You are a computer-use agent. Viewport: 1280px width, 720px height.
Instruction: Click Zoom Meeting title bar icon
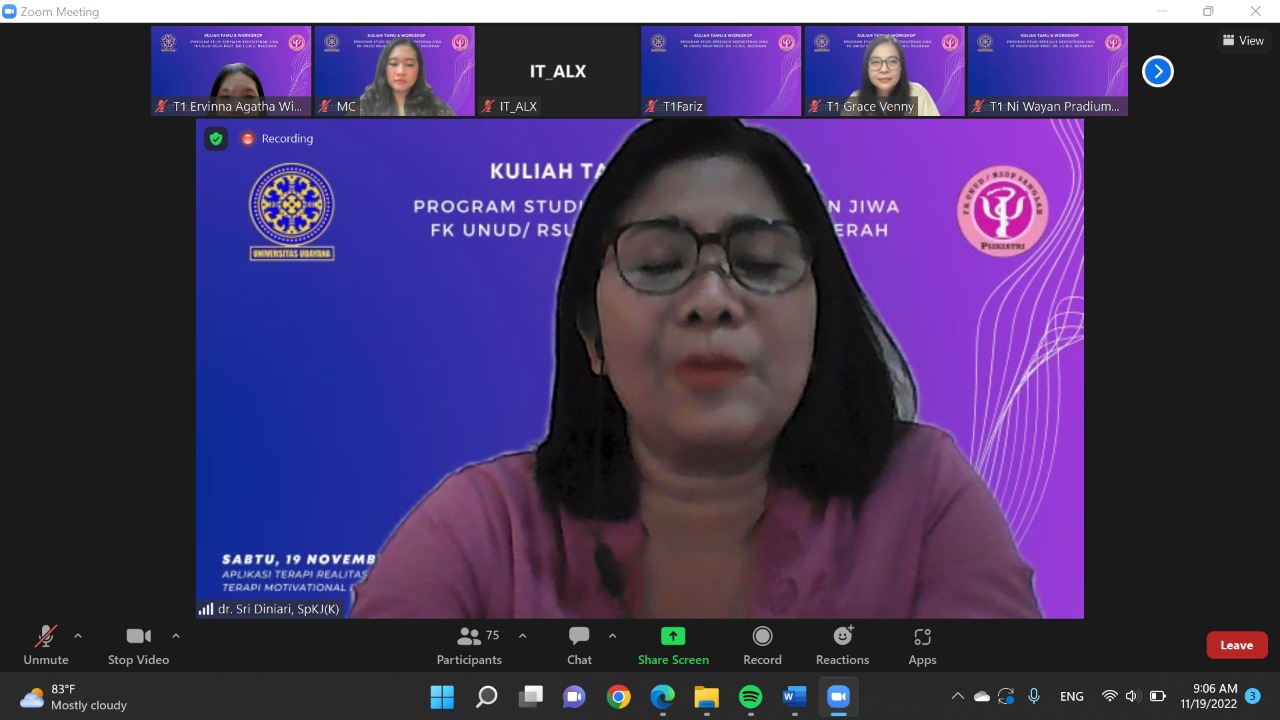[10, 12]
